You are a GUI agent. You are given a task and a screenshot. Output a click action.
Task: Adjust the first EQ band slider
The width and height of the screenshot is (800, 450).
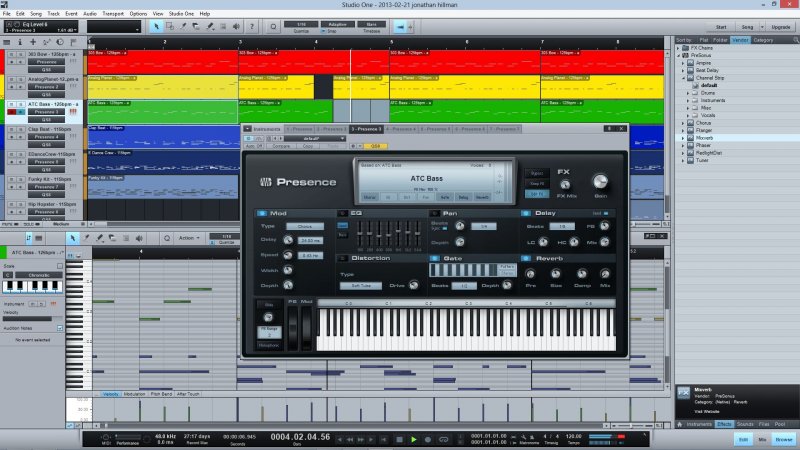(361, 232)
